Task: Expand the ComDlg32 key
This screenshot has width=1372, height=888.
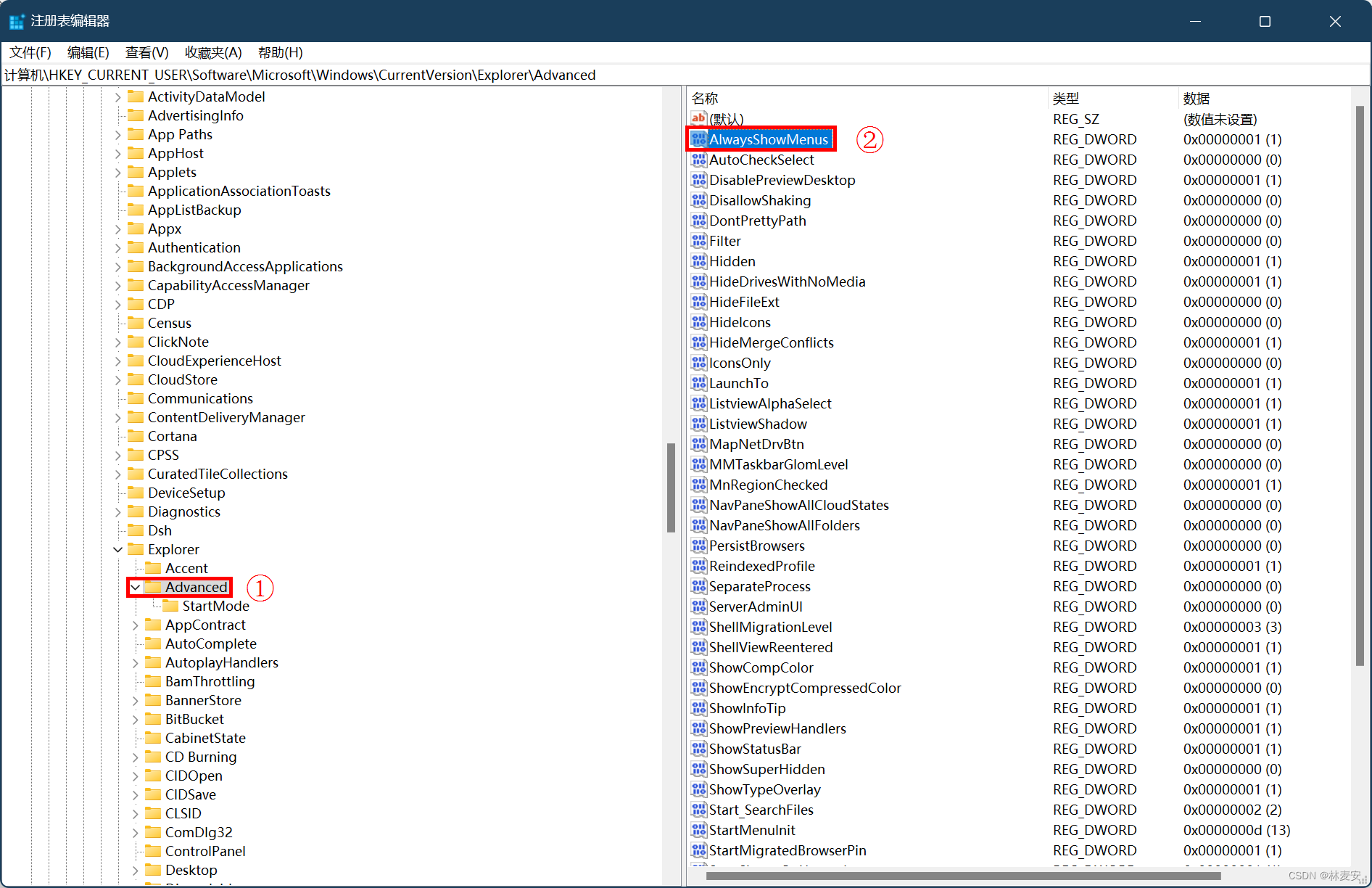Action: point(136,832)
